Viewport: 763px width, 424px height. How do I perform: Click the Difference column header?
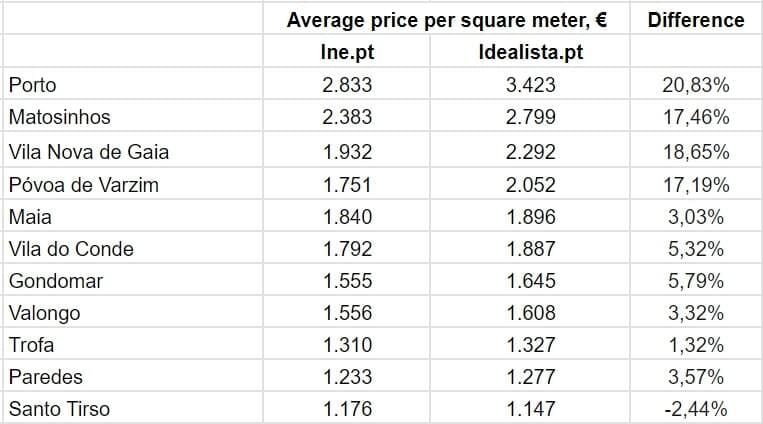tap(696, 20)
